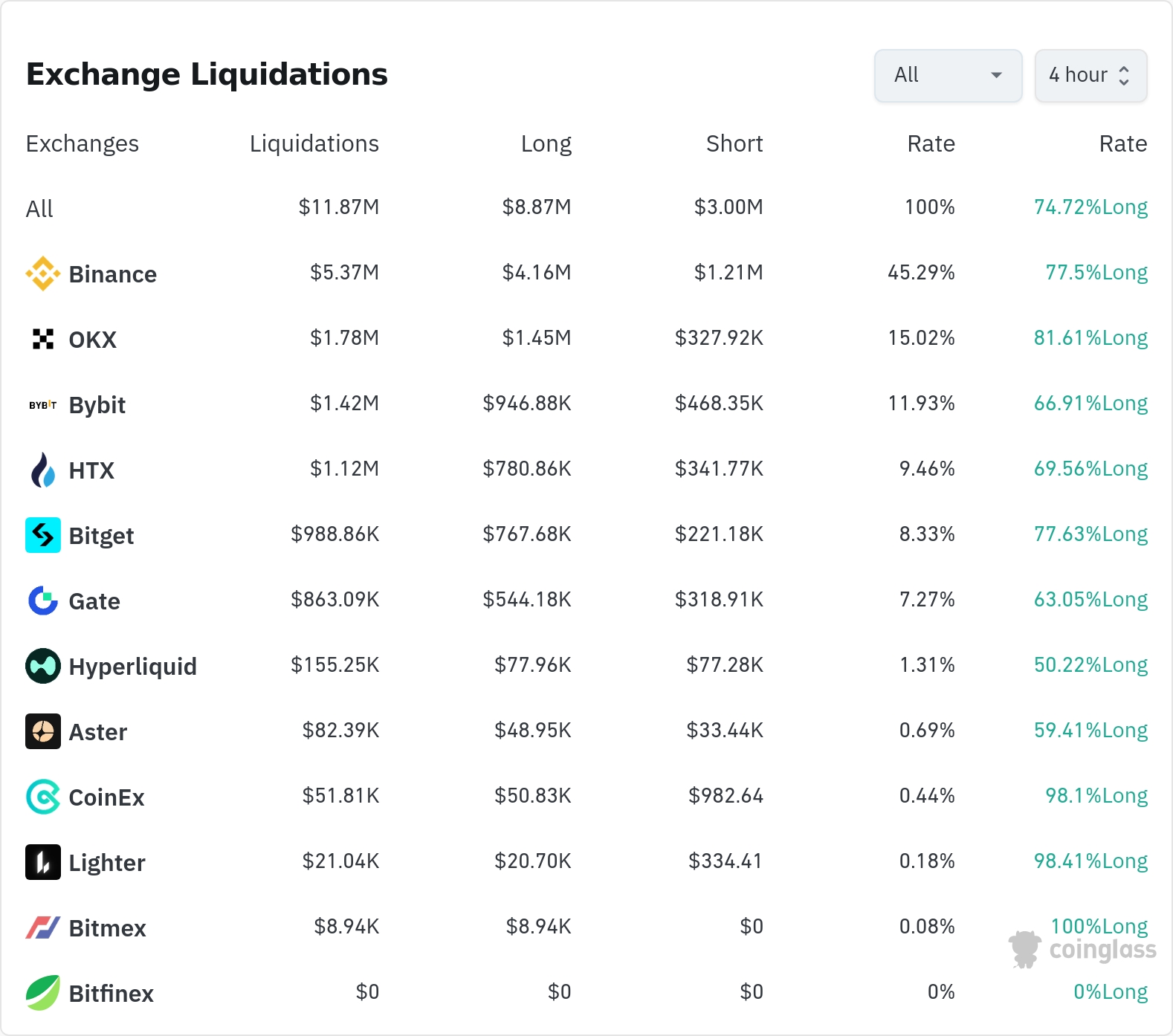1173x1036 pixels.
Task: Click the Bitmex logo icon
Action: 43,927
